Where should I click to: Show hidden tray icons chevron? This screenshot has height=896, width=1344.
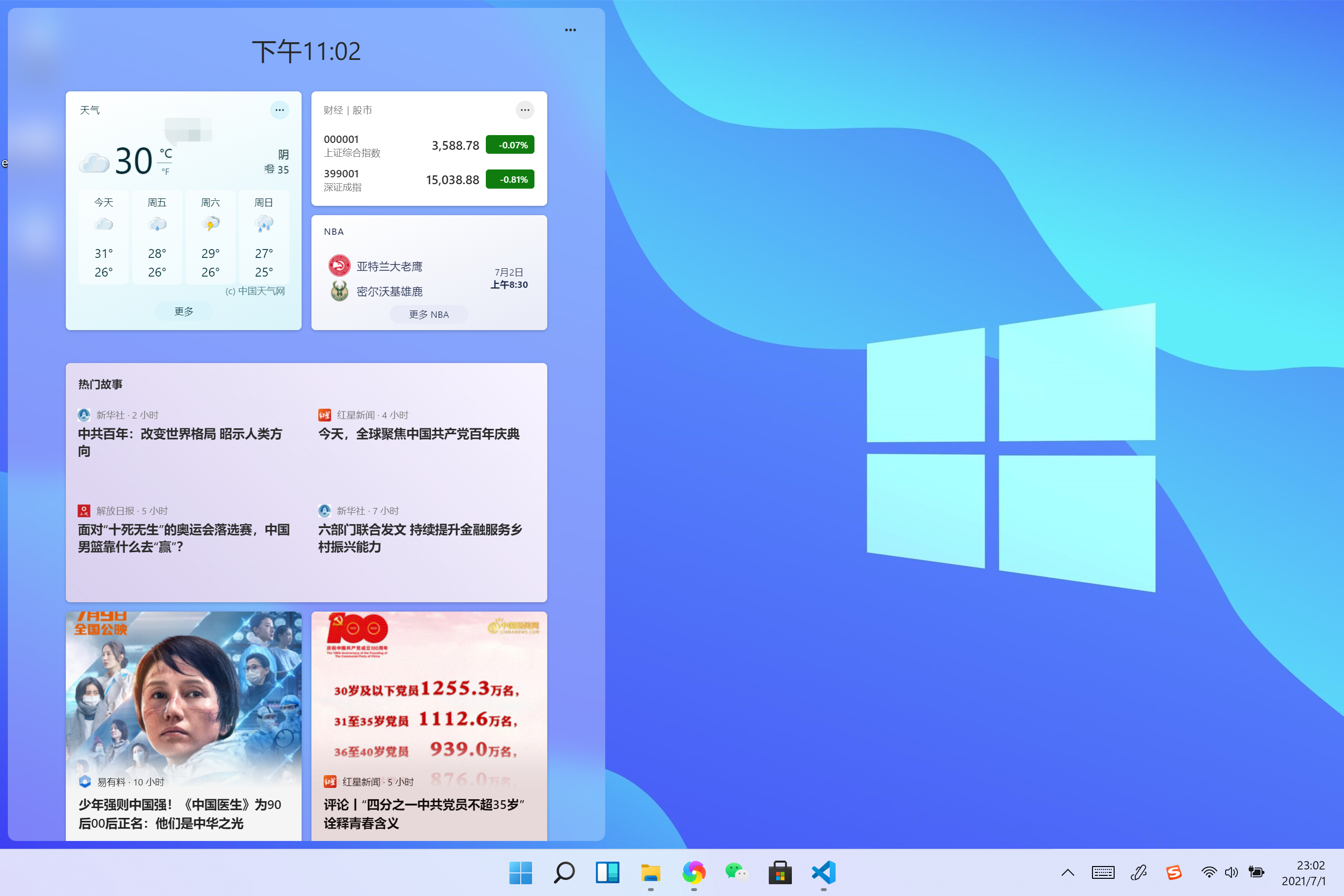click(1067, 872)
